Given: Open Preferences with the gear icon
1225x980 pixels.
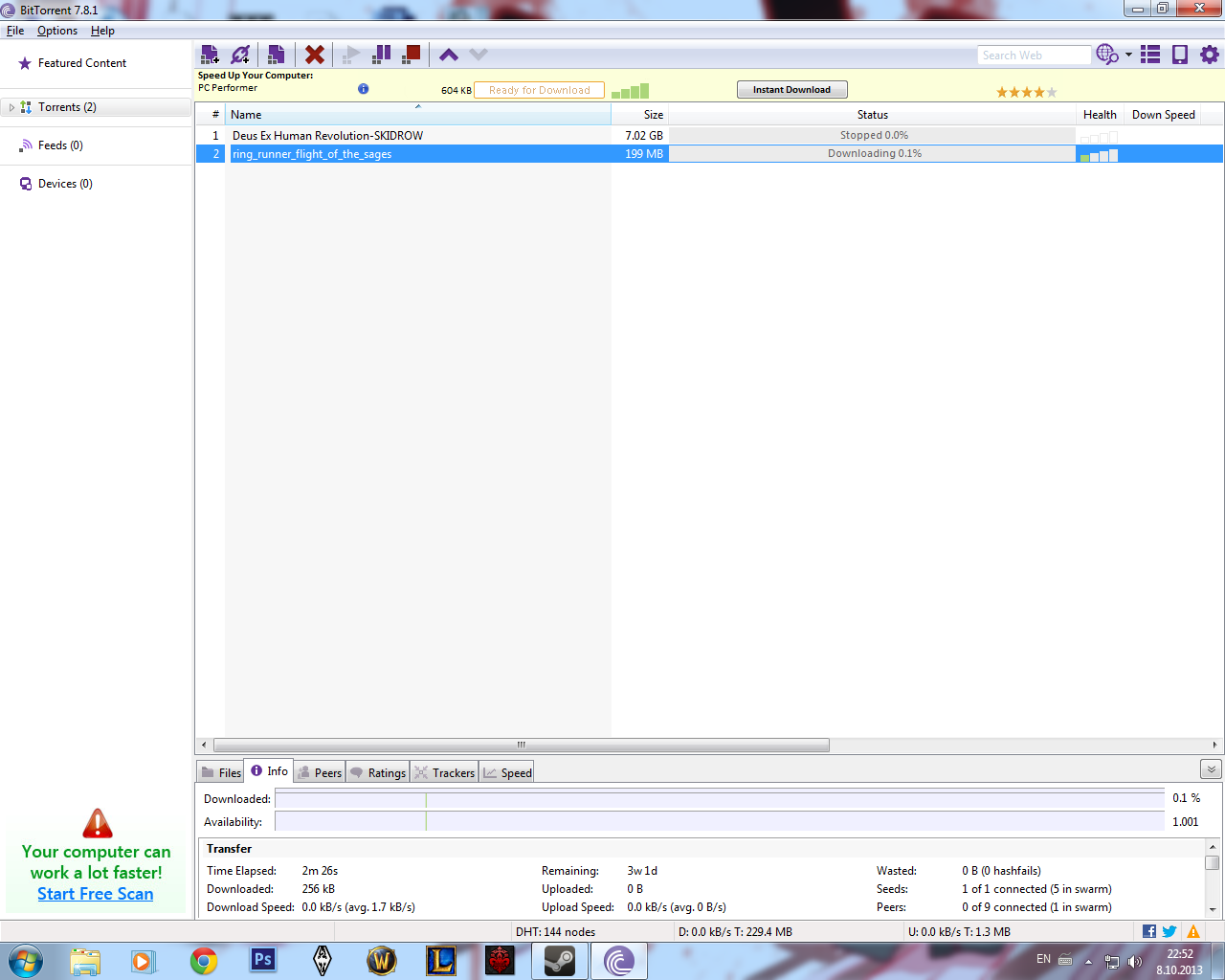Looking at the screenshot, I should [1210, 55].
